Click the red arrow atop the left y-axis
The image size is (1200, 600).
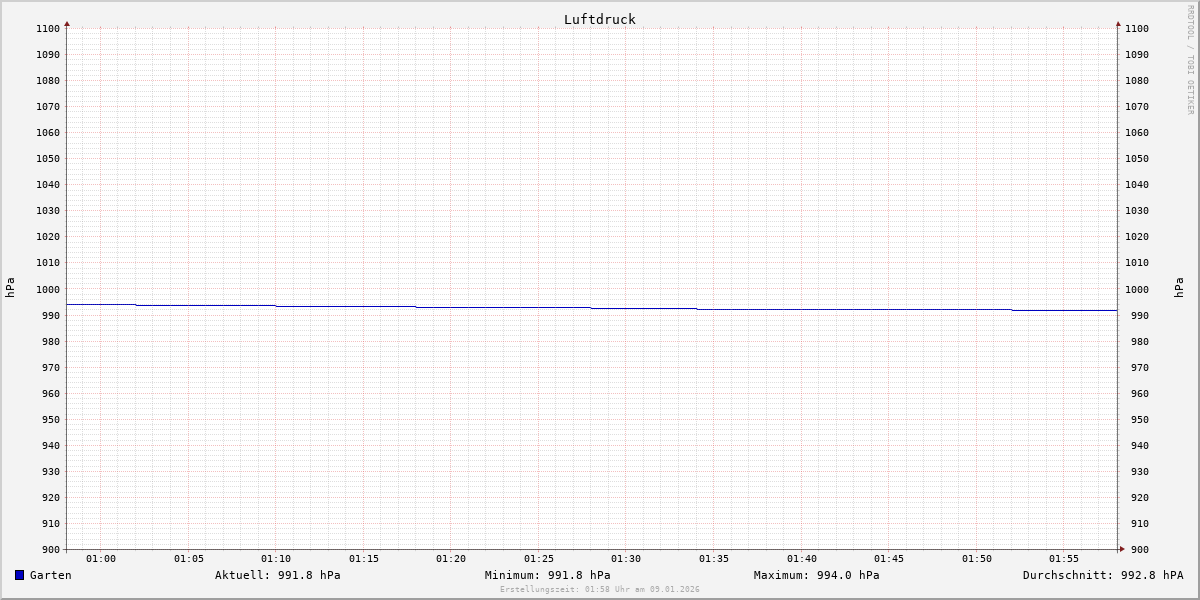[x=67, y=23]
